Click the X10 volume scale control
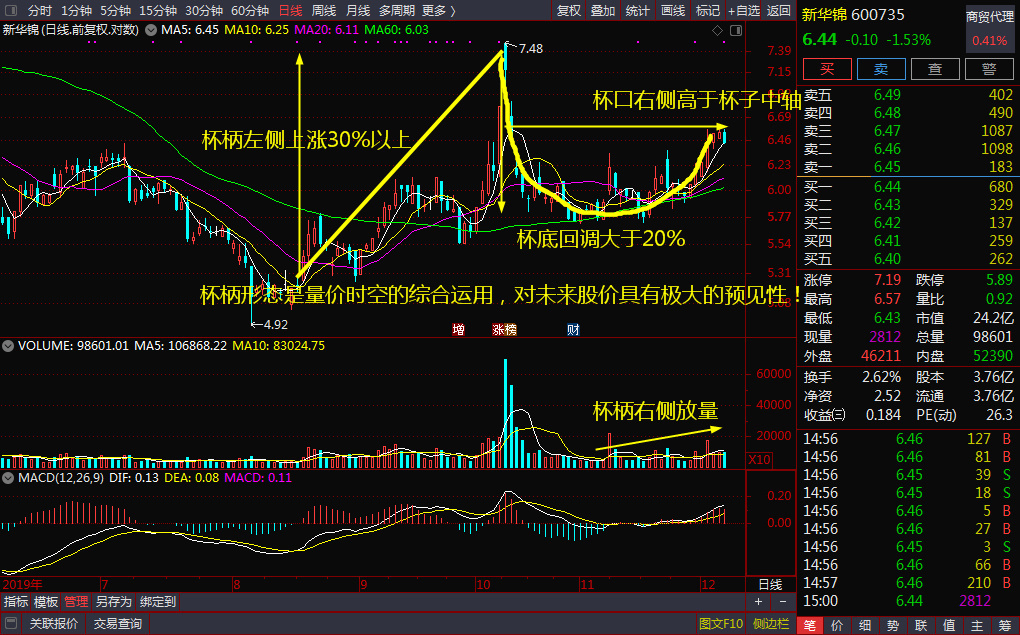The height and width of the screenshot is (635, 1020). coord(760,460)
